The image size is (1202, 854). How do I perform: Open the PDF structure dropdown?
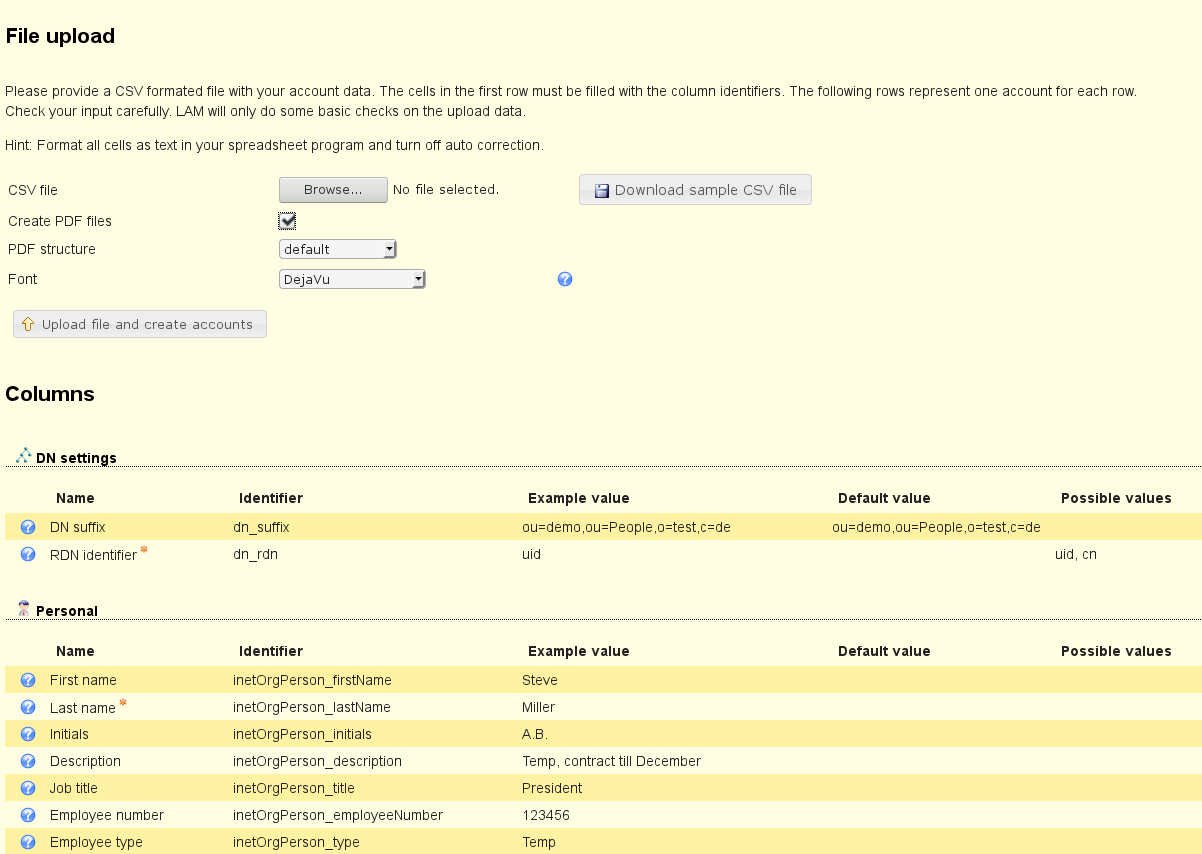(x=338, y=249)
